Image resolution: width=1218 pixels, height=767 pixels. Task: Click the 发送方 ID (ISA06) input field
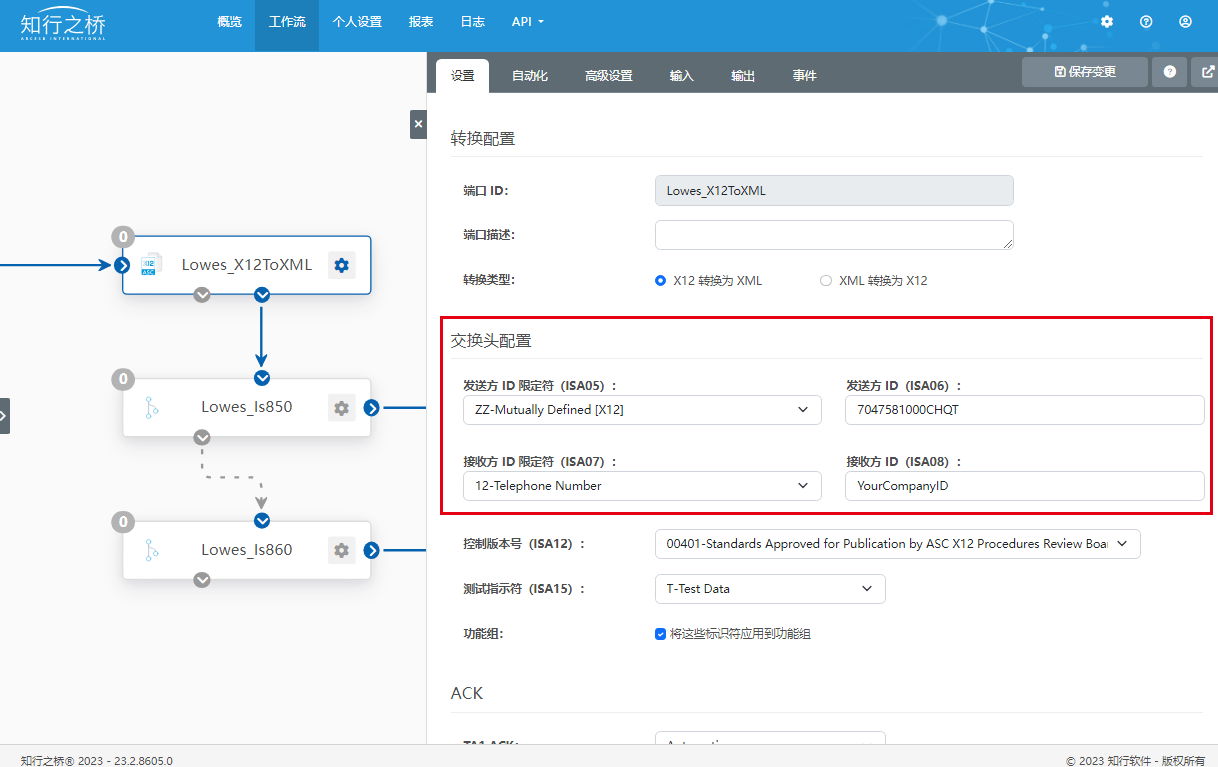[1024, 410]
